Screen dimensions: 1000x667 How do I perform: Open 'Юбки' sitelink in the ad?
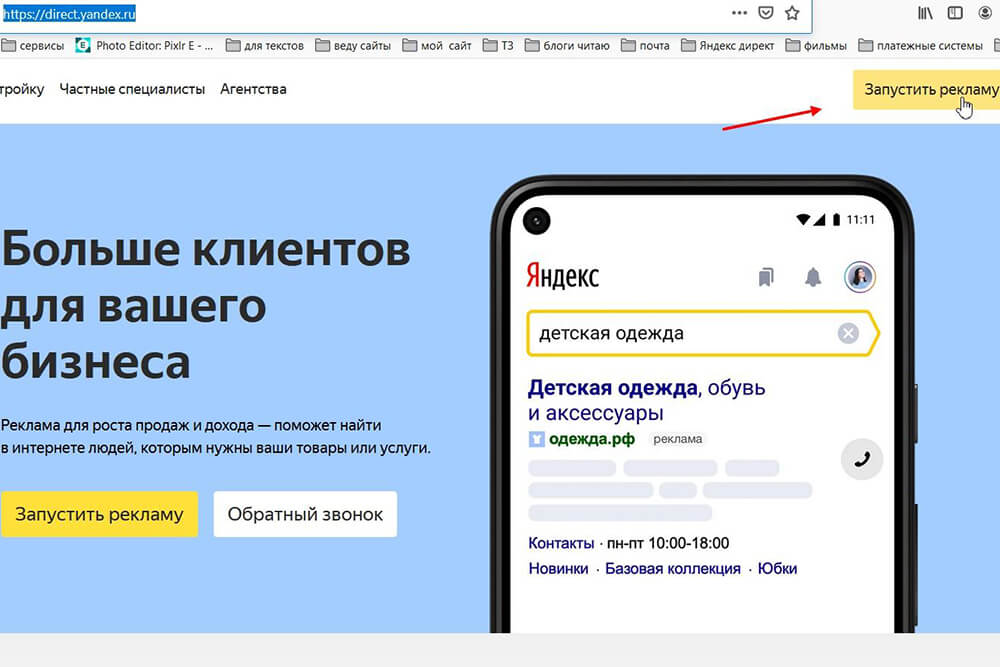point(777,569)
